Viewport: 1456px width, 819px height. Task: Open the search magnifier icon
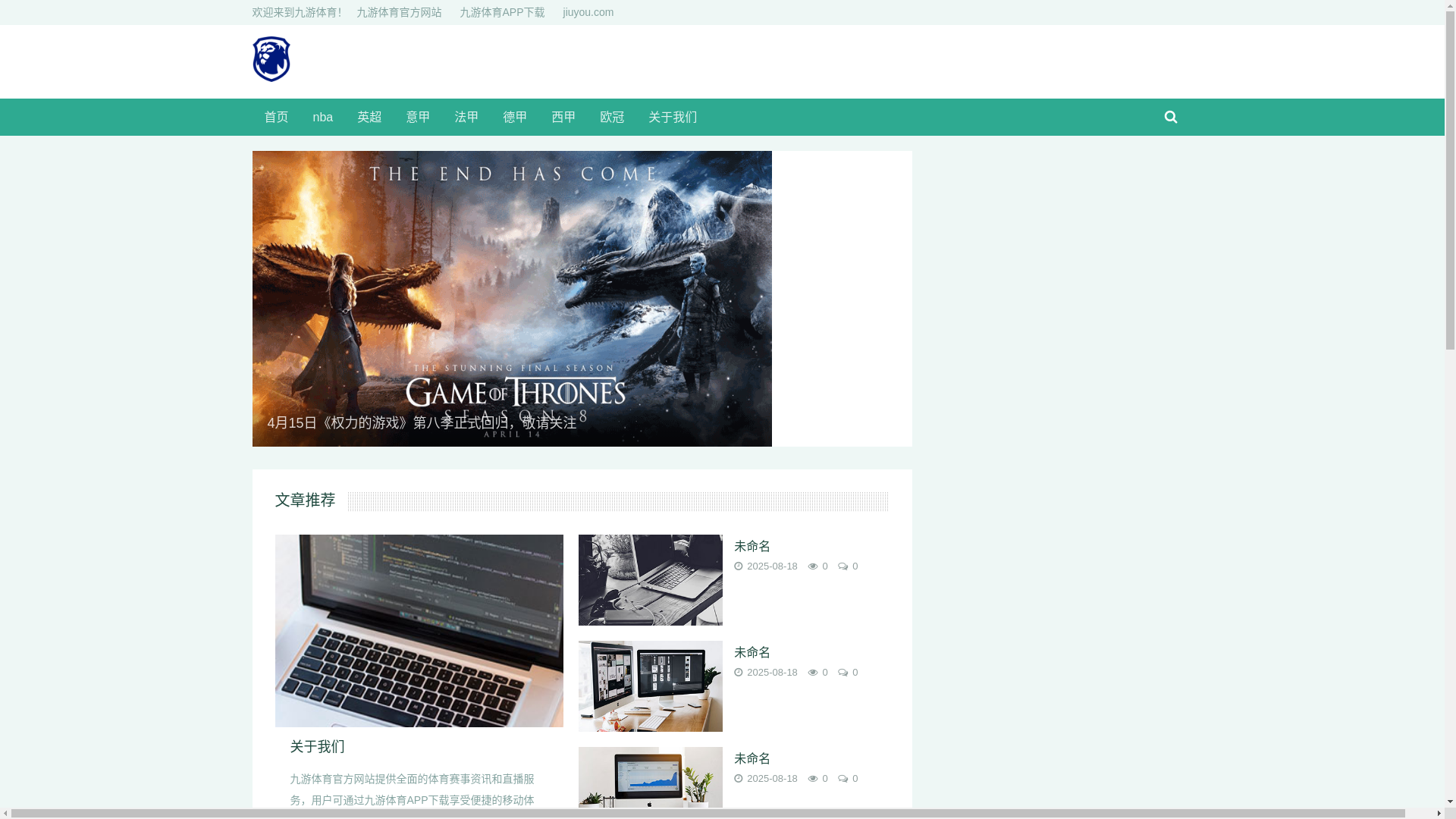coord(1170,117)
